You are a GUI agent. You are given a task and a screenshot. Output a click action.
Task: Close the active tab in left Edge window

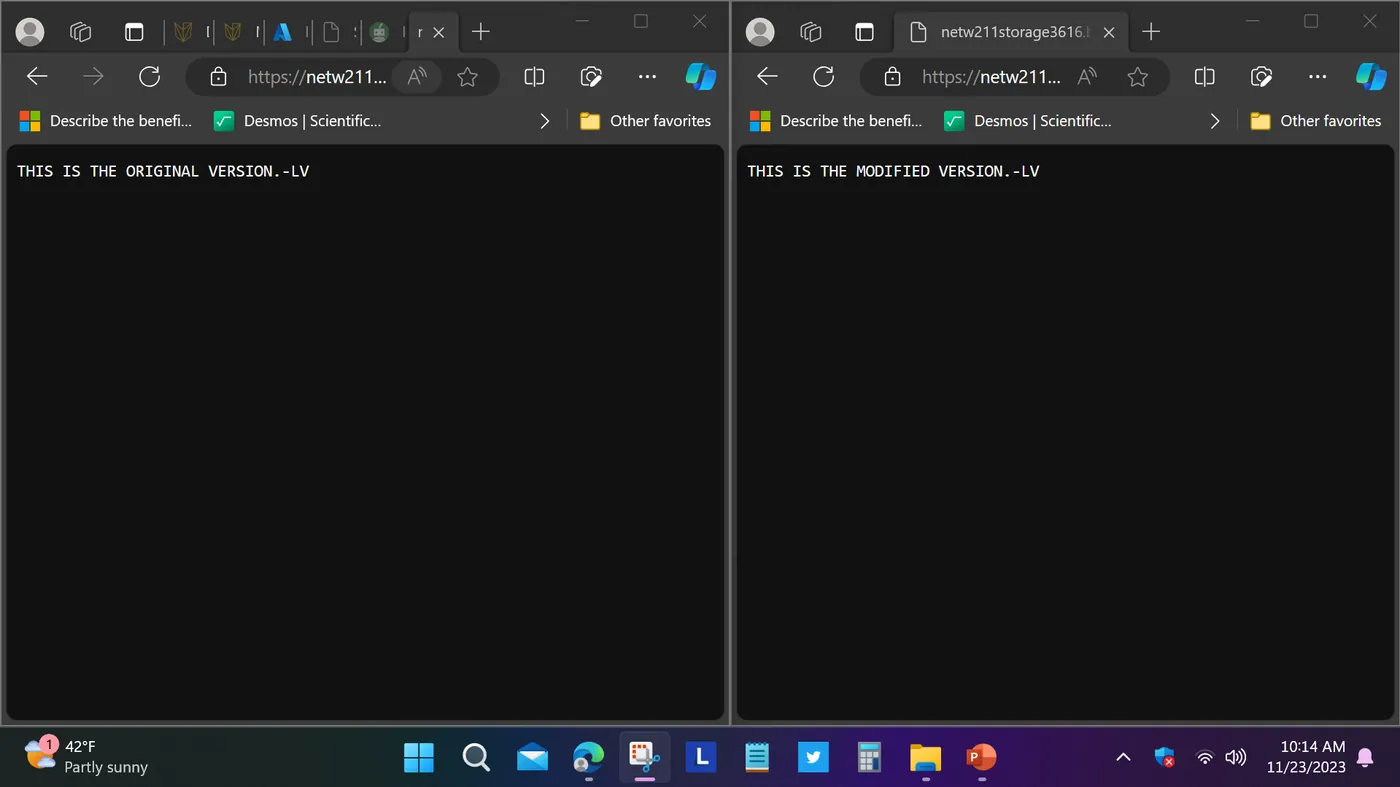pos(438,32)
